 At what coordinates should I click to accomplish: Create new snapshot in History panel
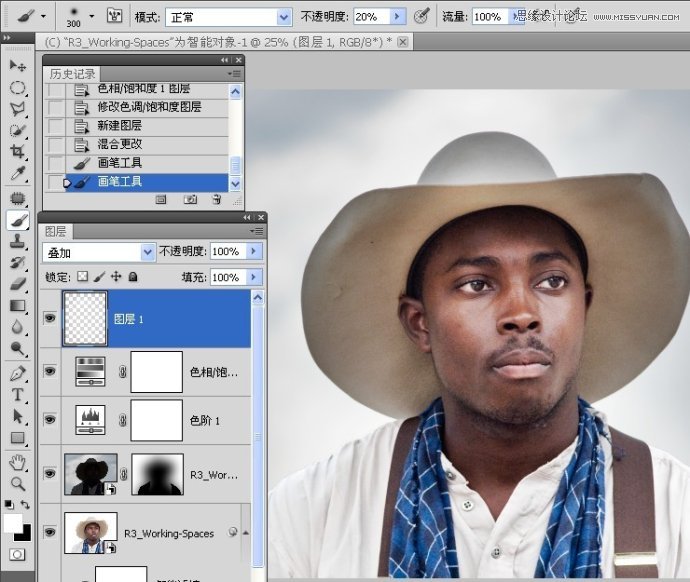tap(190, 200)
